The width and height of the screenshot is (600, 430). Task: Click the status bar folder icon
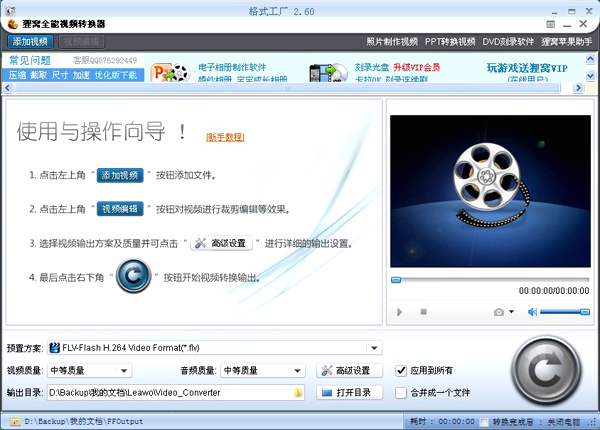(x=15, y=422)
